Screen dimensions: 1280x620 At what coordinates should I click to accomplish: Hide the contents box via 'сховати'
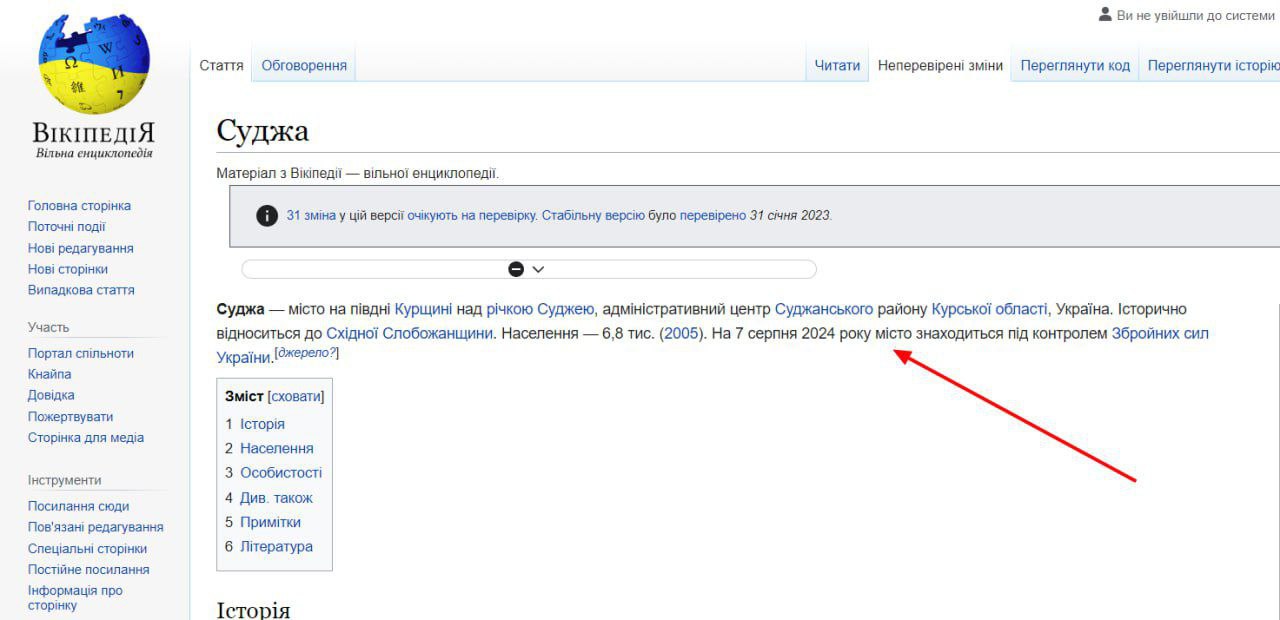tap(296, 396)
